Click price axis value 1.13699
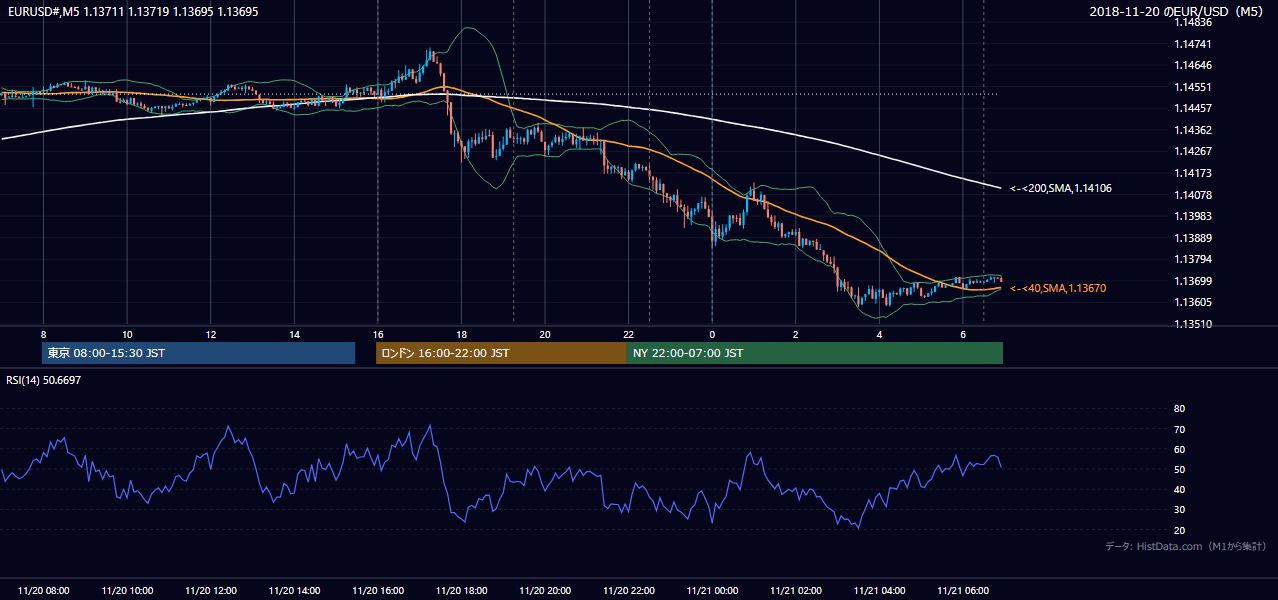This screenshot has height=600, width=1278. click(x=1191, y=281)
